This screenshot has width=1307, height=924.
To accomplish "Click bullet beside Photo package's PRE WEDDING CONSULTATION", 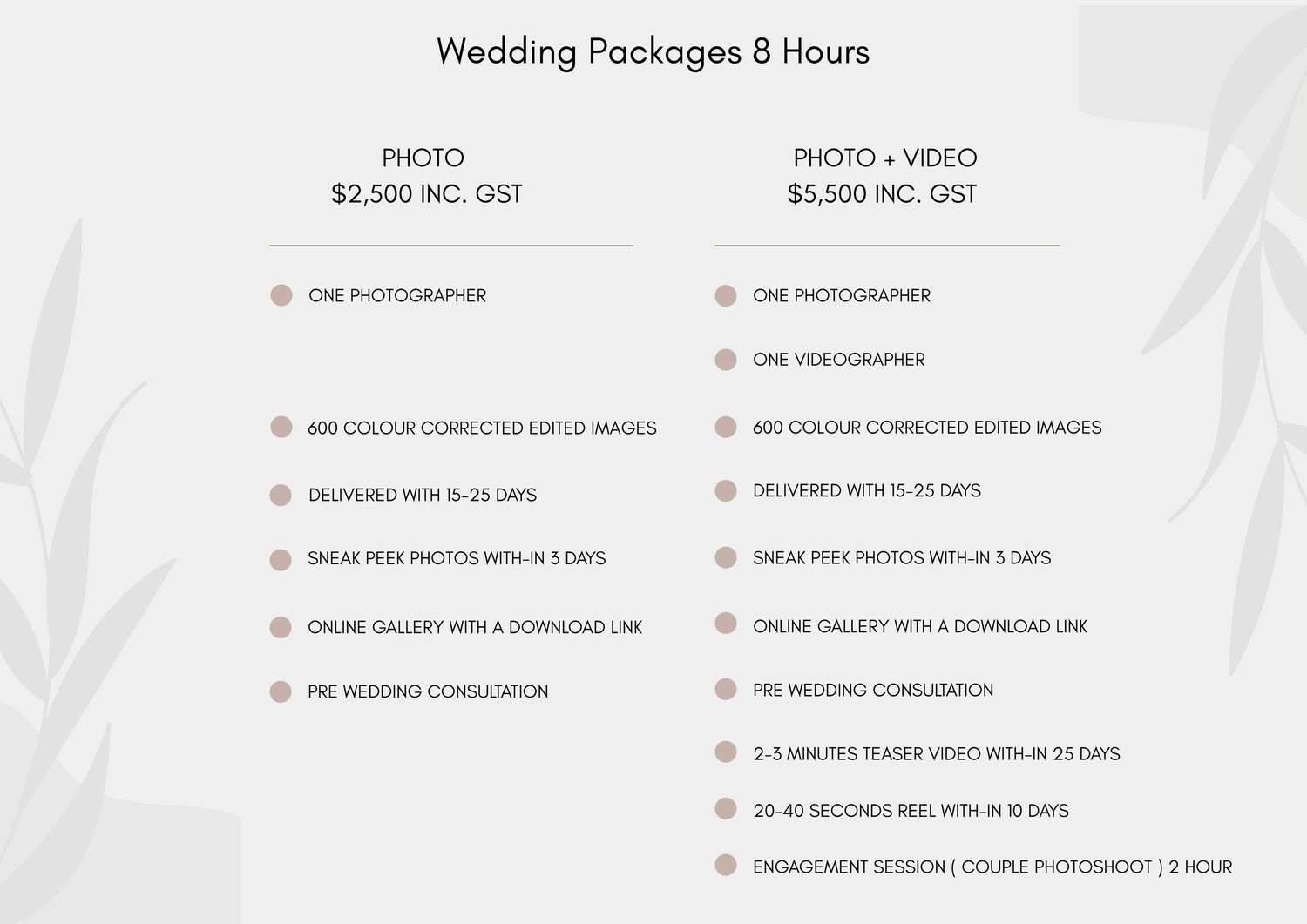I will [281, 691].
